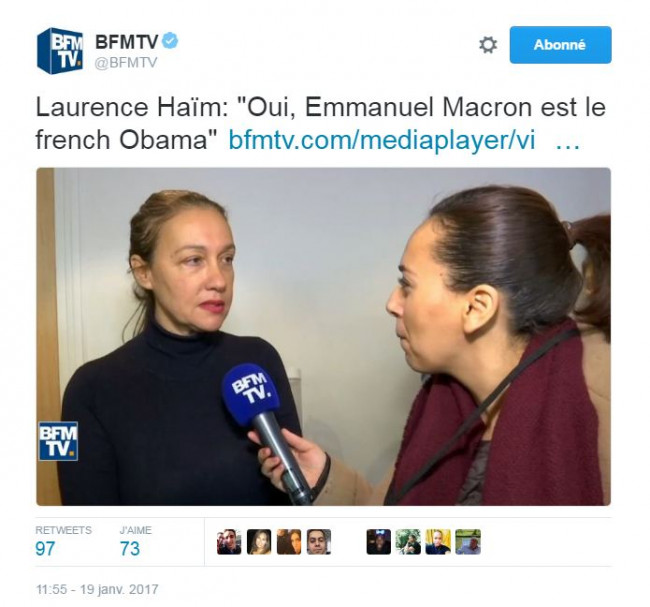Open the bfmtv.com/mediaplayer link
Screen dimensions: 650x607
point(382,140)
